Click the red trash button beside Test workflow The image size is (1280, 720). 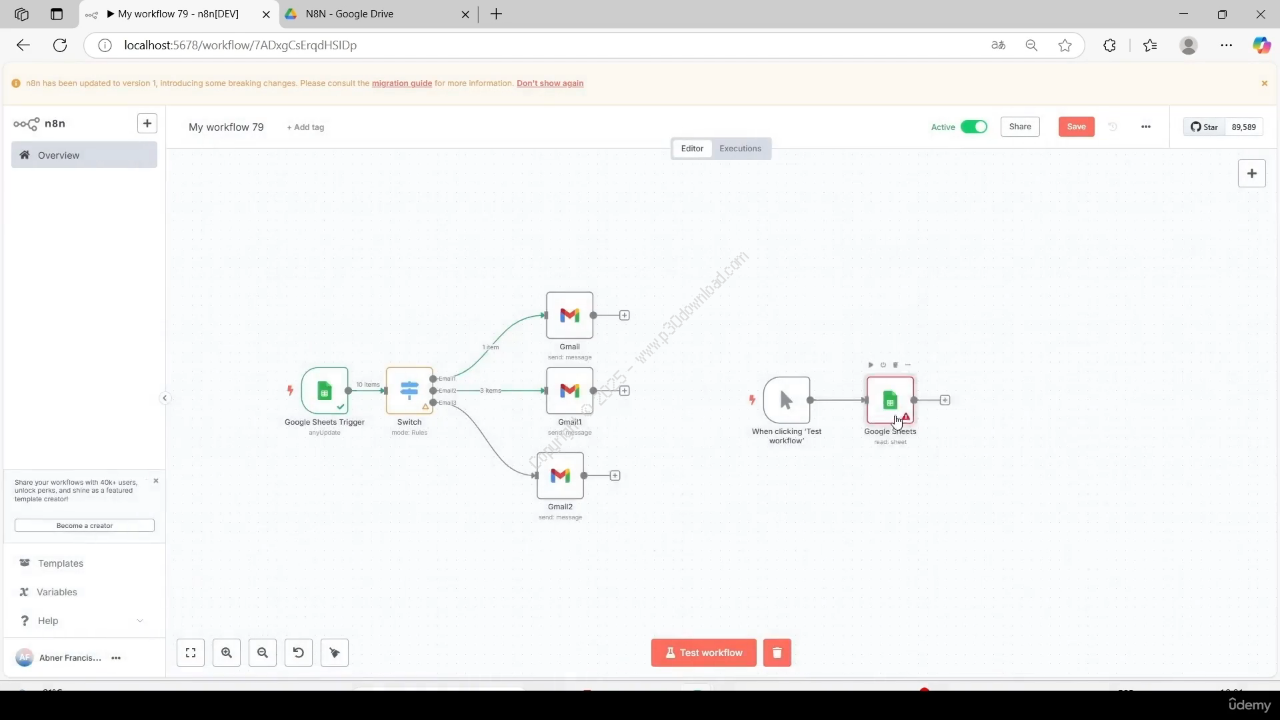(777, 653)
